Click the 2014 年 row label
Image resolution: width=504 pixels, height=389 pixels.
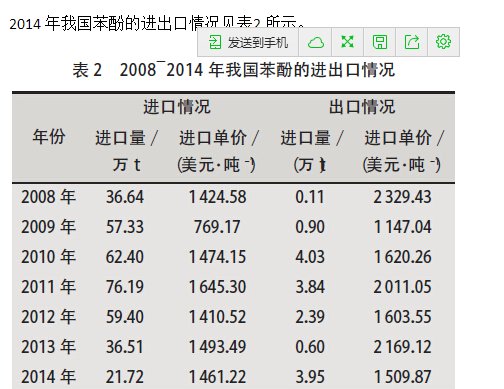pos(49,377)
